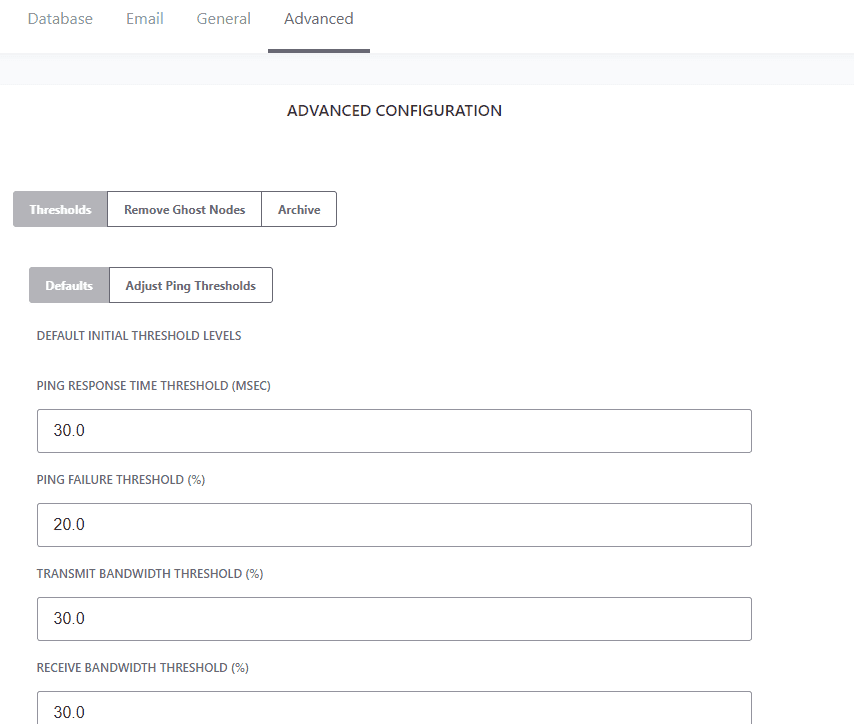Screen dimensions: 854x724
Task: Go to the General tab
Action: (223, 19)
